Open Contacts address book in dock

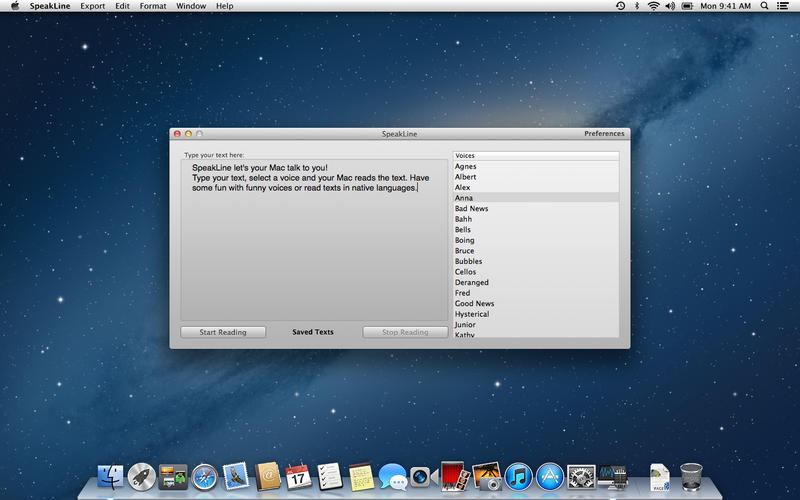(x=267, y=477)
